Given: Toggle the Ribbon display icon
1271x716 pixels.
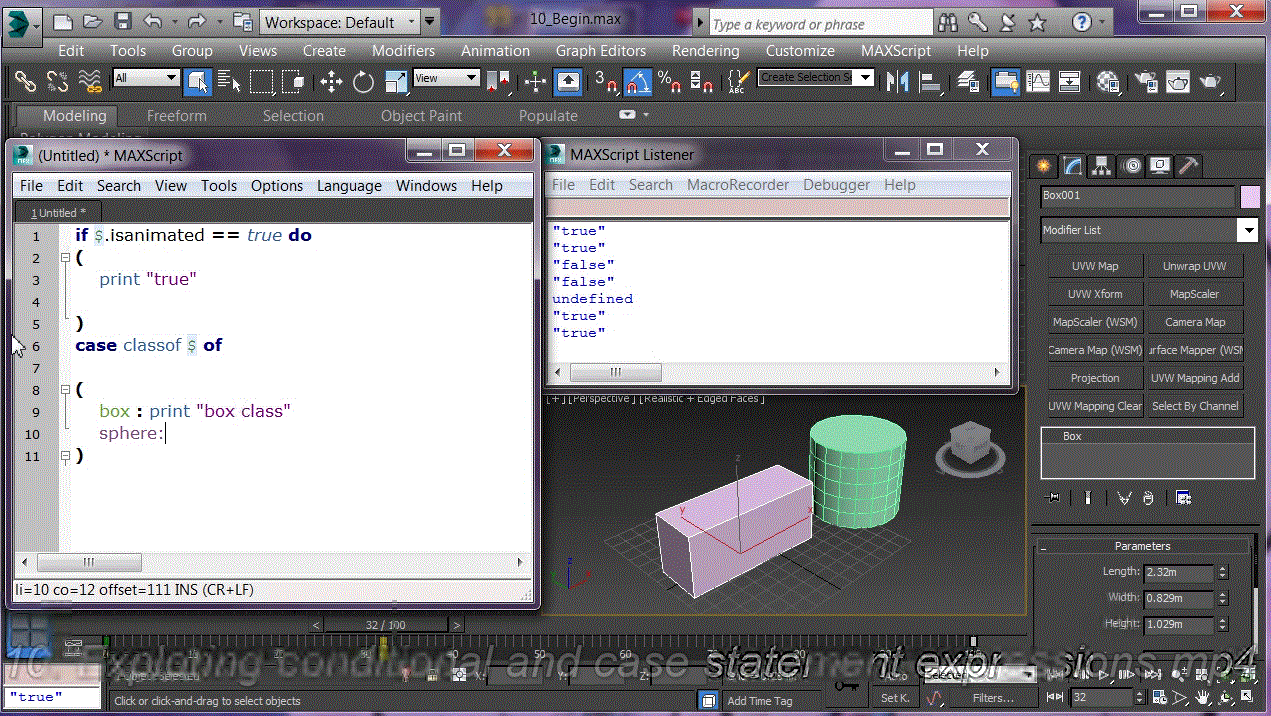Looking at the screenshot, I should point(1006,81).
